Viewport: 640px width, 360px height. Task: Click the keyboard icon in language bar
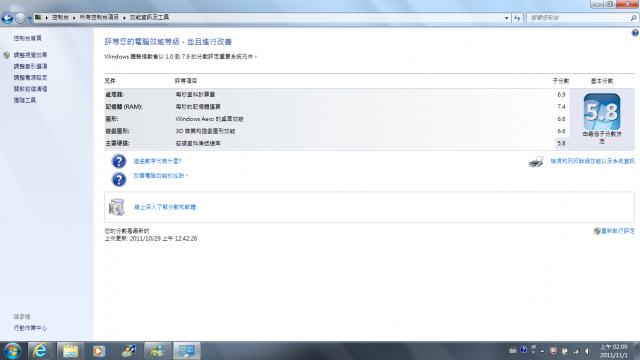[513, 350]
